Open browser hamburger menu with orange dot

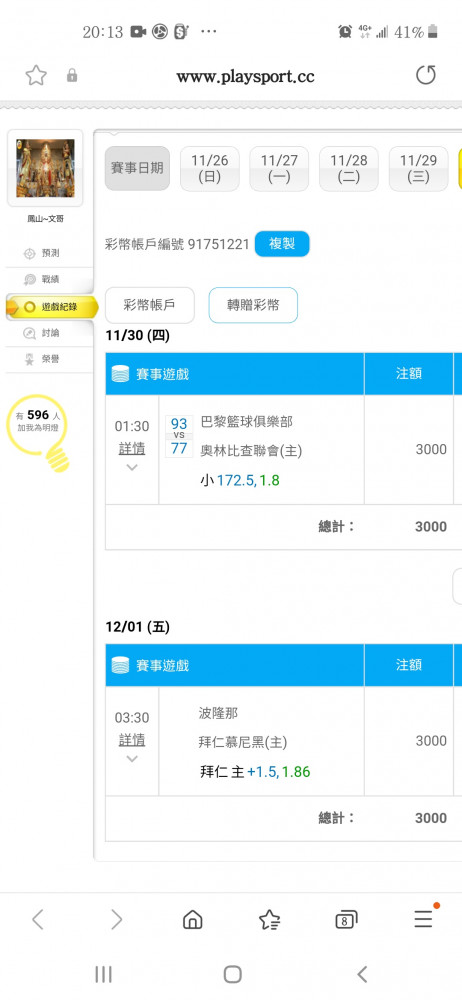tap(425, 916)
